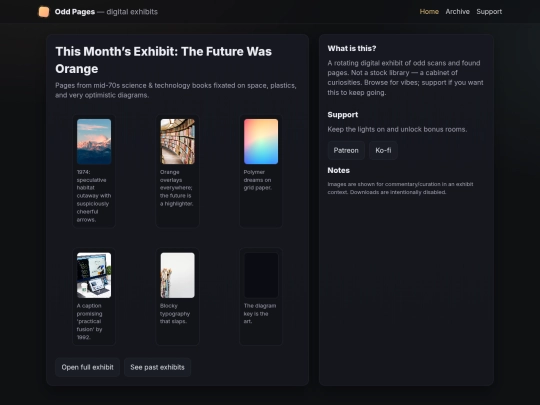This screenshot has width=540, height=405.
Task: Click the Odd Pages site title text
Action: point(75,12)
